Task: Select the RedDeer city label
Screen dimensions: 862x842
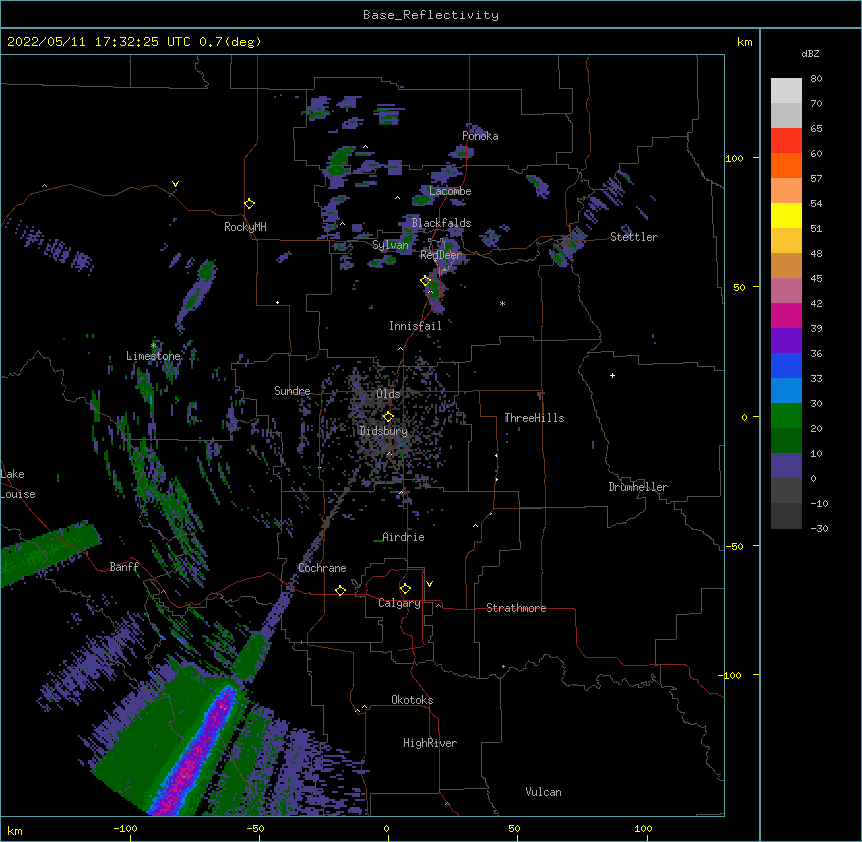Action: pos(441,255)
